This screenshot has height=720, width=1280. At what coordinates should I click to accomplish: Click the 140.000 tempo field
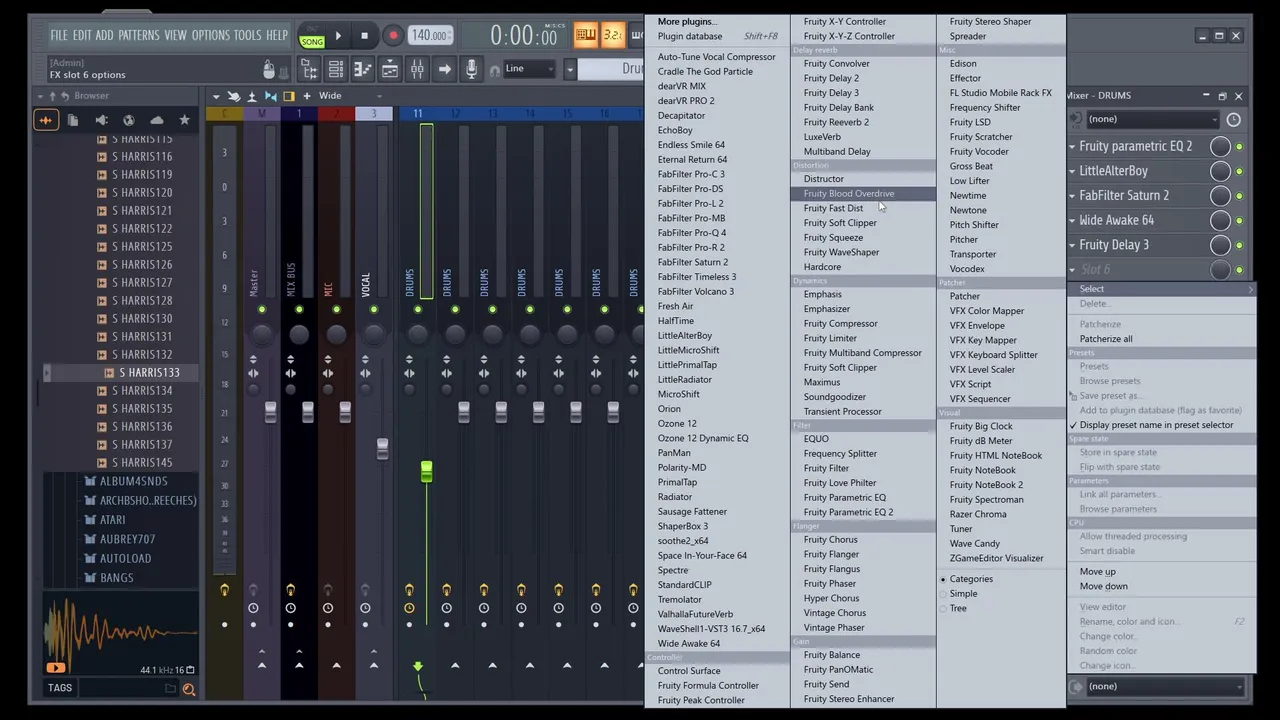point(429,36)
